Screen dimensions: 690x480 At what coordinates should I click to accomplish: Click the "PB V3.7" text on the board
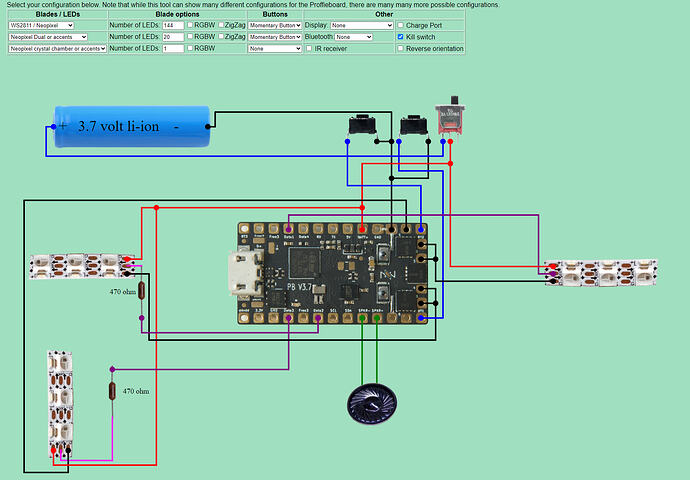299,287
